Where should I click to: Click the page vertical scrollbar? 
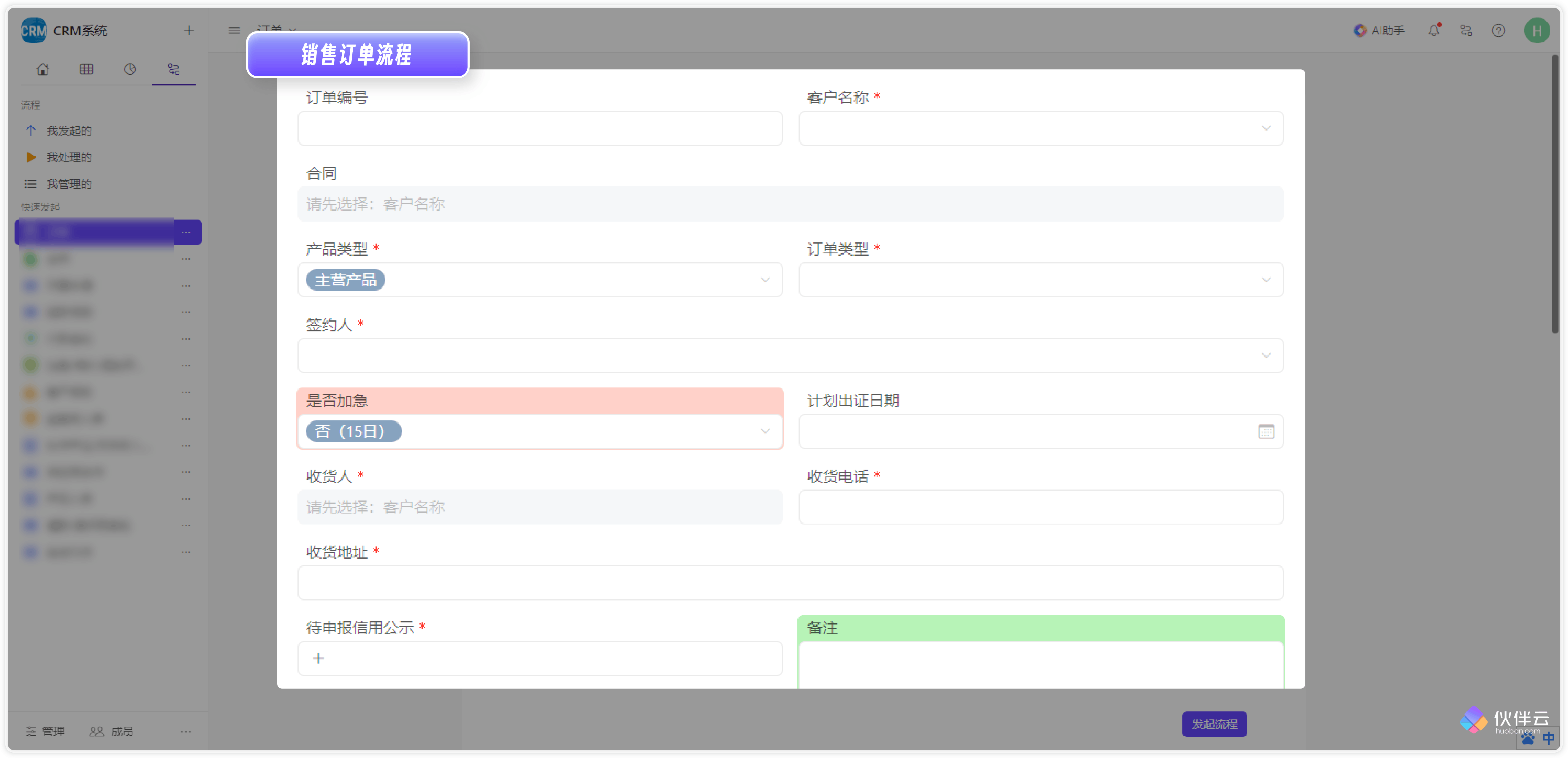pos(1555,195)
